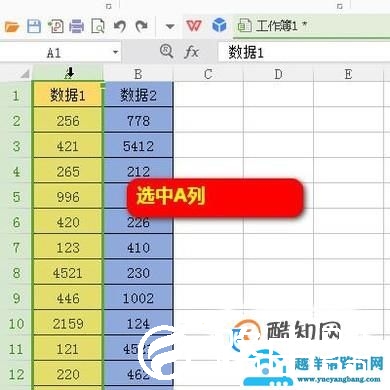Viewport: 390px width, 390px height.
Task: Open file with the folder icon
Action: [x=12, y=26]
